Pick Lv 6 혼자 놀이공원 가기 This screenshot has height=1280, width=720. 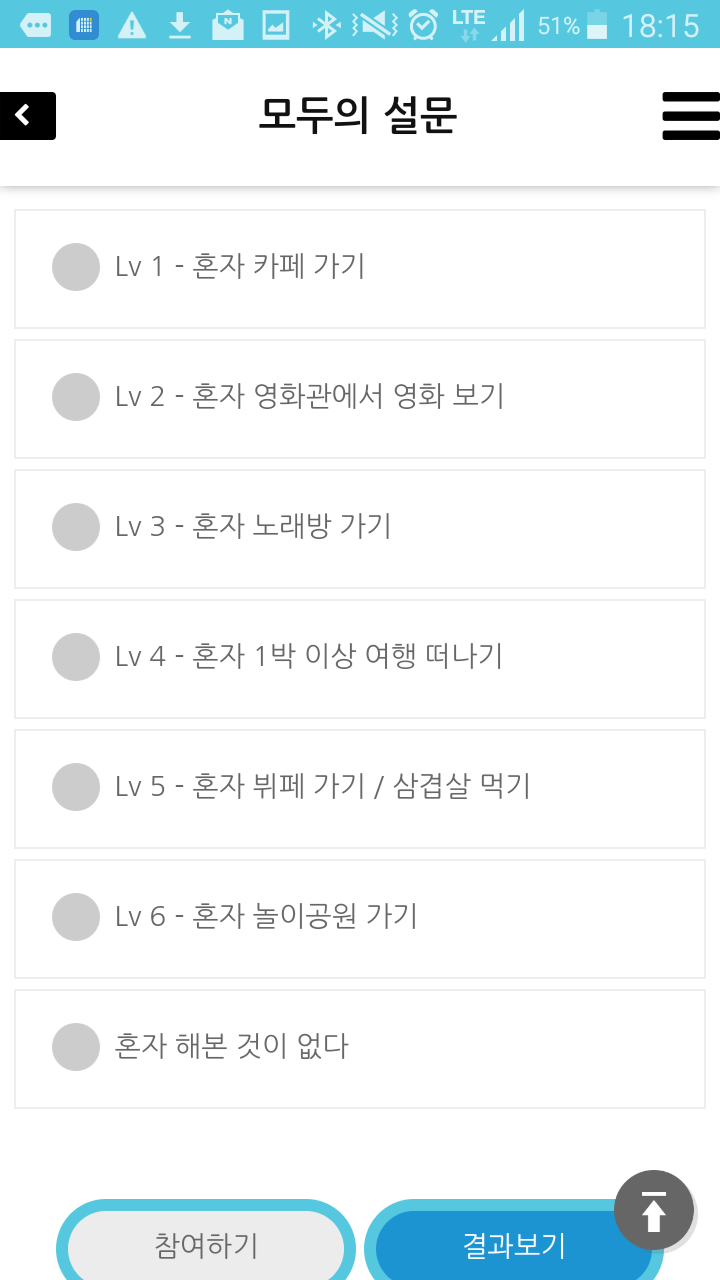click(x=360, y=919)
